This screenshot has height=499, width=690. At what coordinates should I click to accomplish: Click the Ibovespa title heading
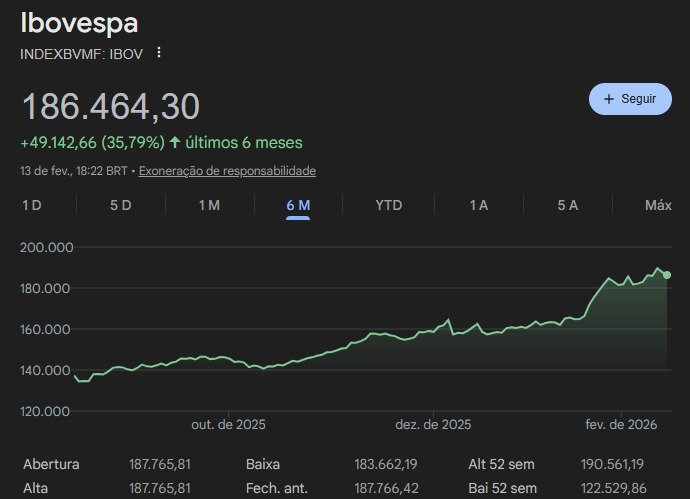pos(79,23)
